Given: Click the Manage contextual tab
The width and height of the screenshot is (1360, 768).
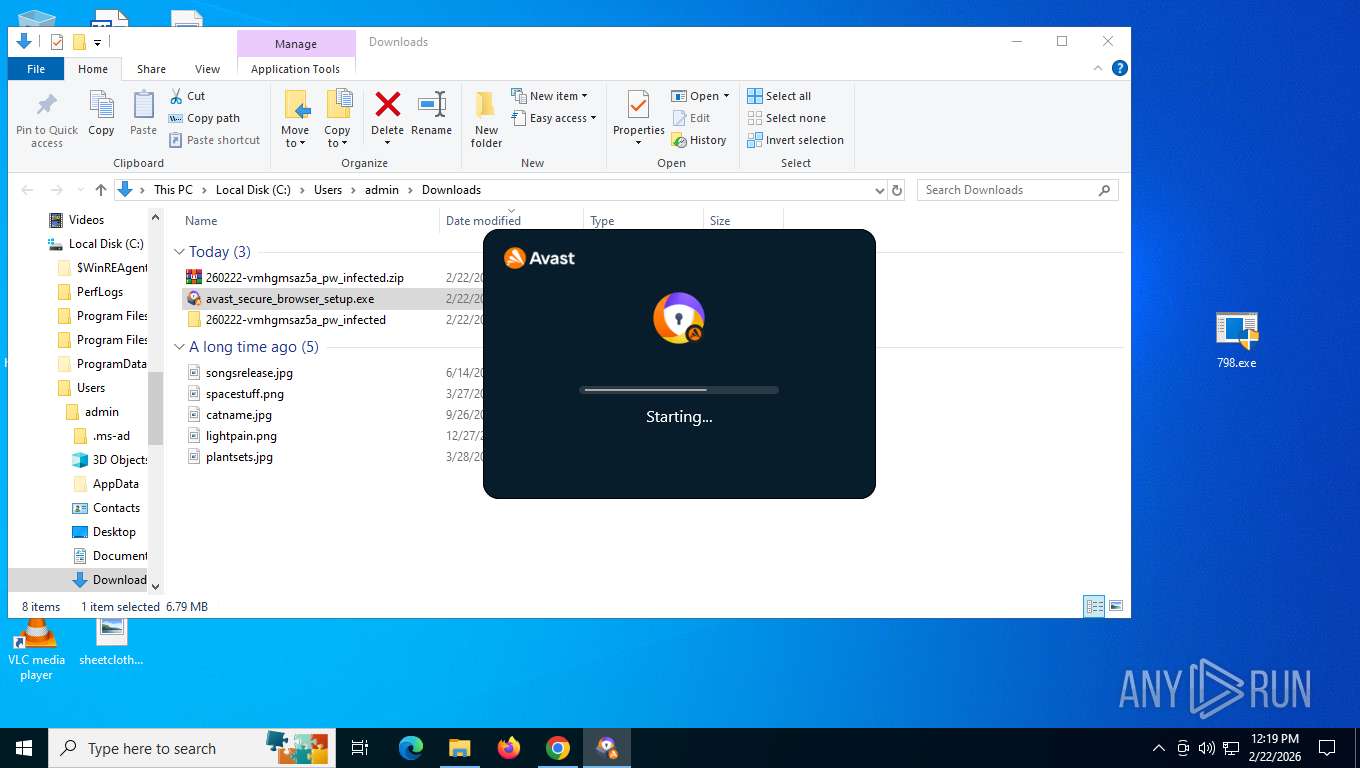Looking at the screenshot, I should point(296,44).
